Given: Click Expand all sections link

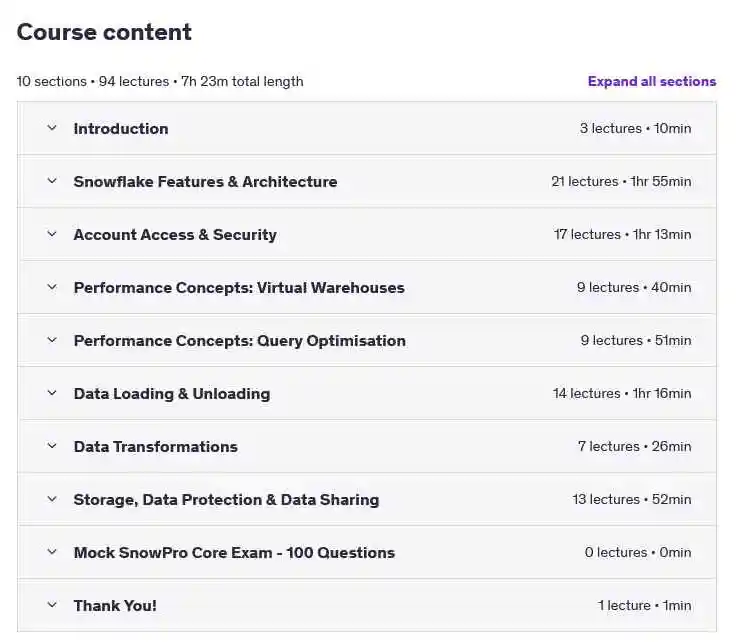Looking at the screenshot, I should pyautogui.click(x=652, y=81).
